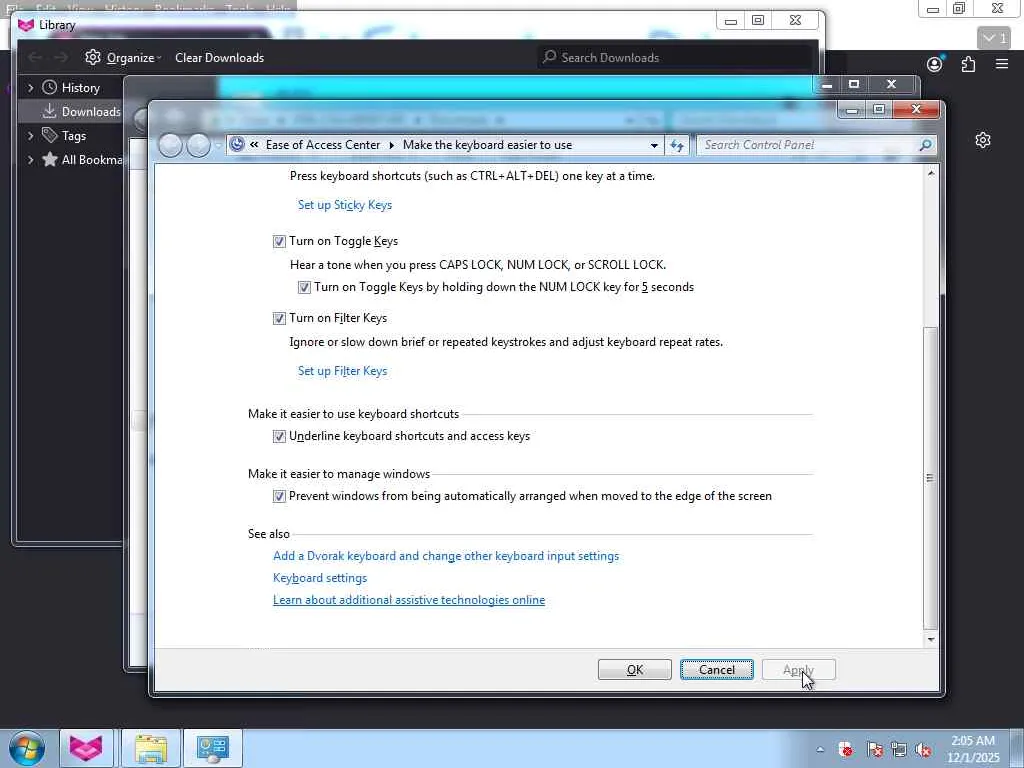Screen dimensions: 1024x768
Task: Toggle Prevent windows from being automatically arranged
Action: 279,496
